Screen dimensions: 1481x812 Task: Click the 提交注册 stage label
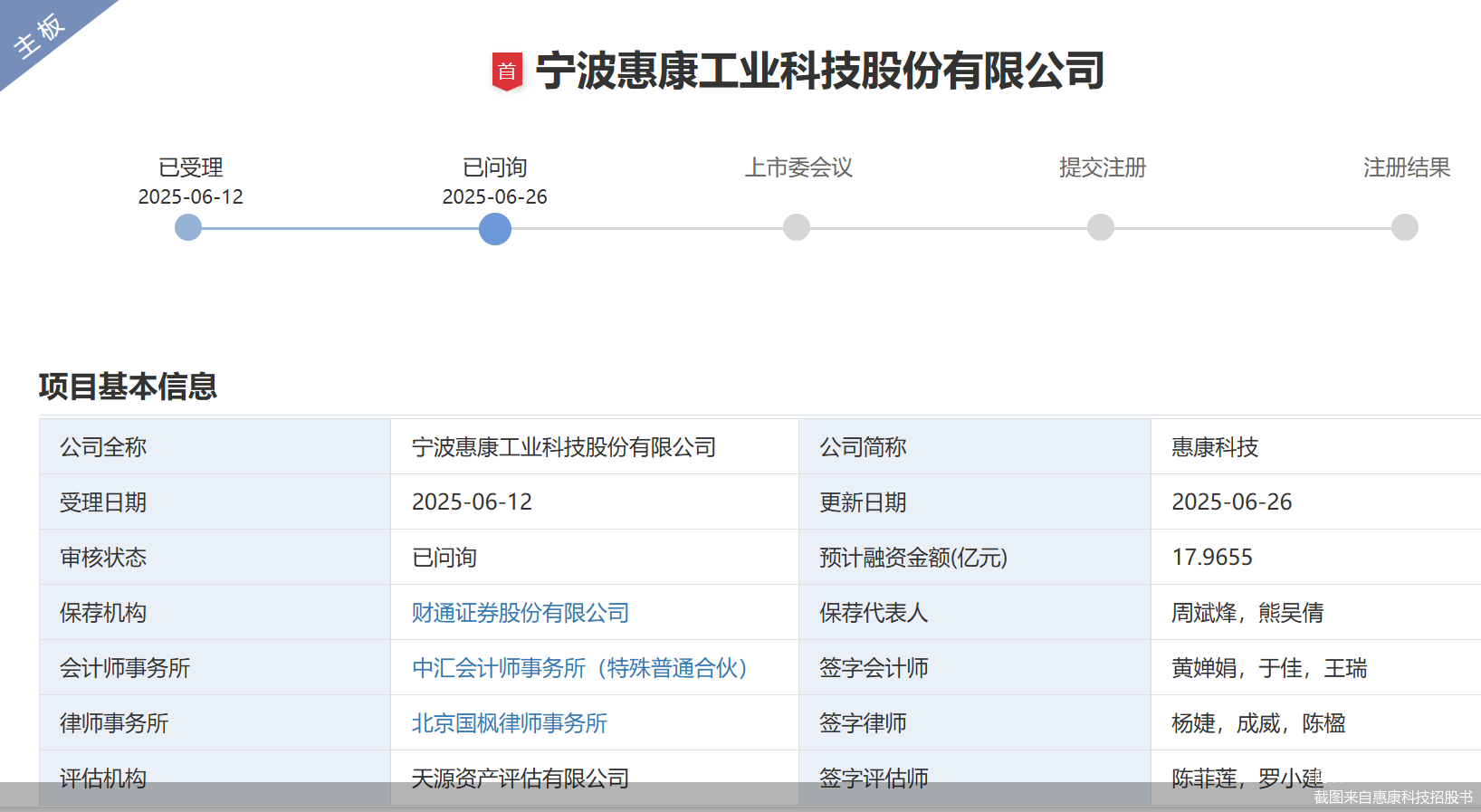[1103, 167]
